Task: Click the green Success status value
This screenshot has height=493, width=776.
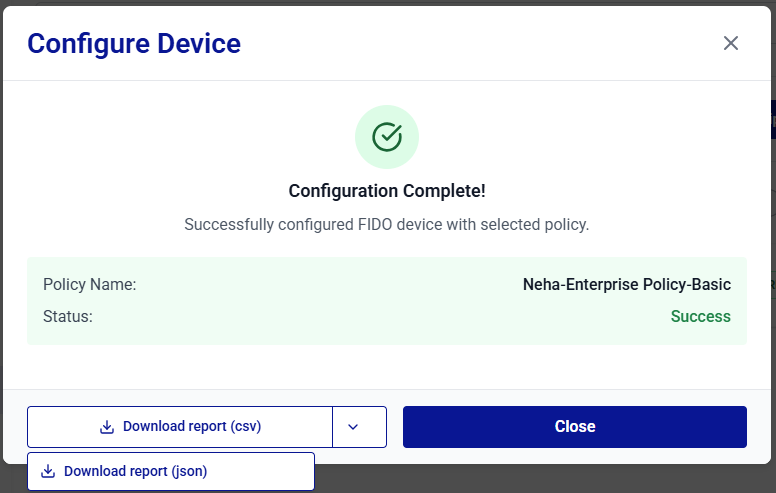Action: (x=700, y=316)
